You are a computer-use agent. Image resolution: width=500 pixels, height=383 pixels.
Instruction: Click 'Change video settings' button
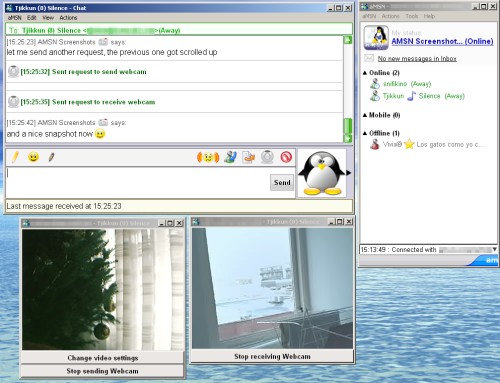(102, 358)
